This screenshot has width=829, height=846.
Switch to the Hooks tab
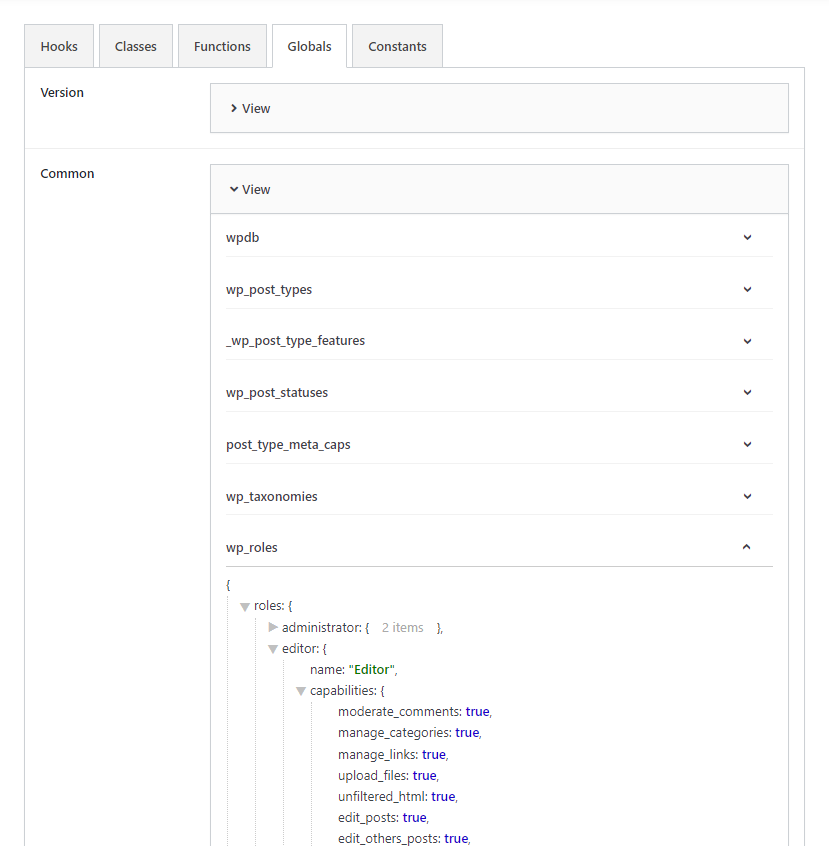click(x=59, y=46)
